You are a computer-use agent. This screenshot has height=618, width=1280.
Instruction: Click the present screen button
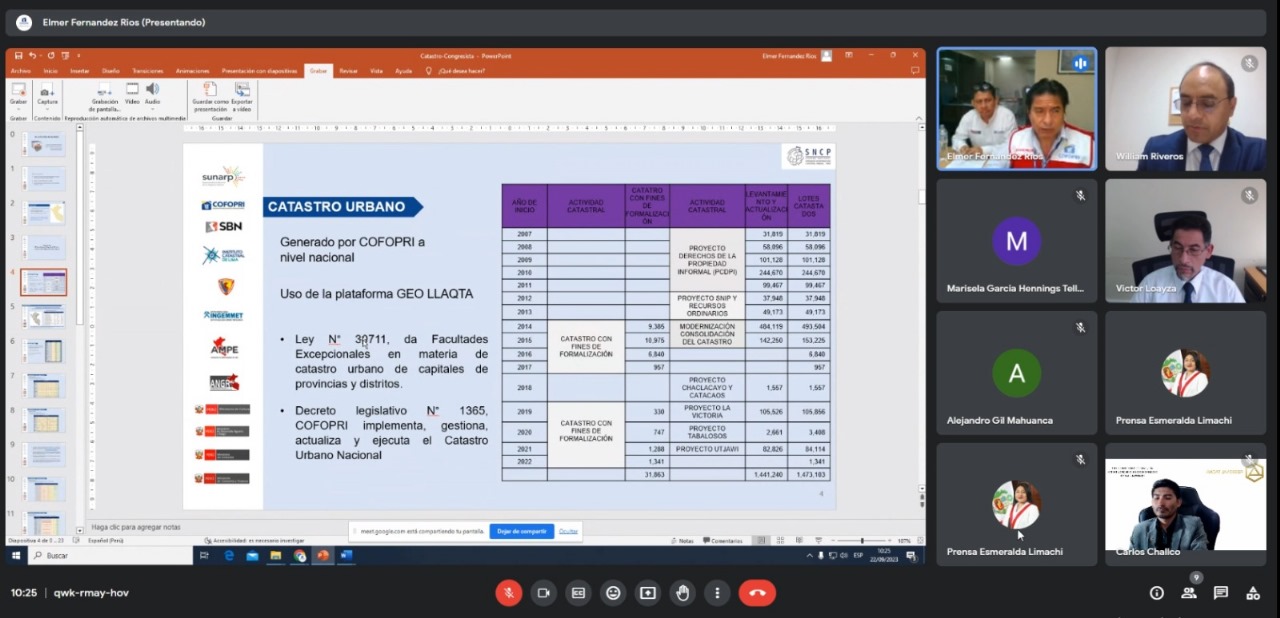coord(648,593)
